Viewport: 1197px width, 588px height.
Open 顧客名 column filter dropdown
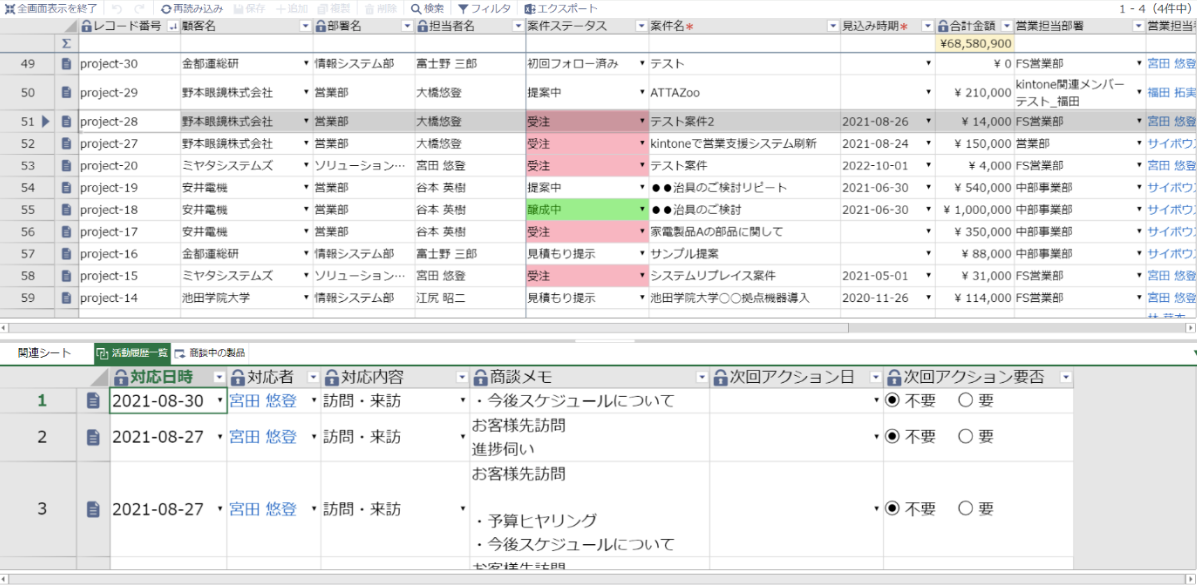[305, 26]
